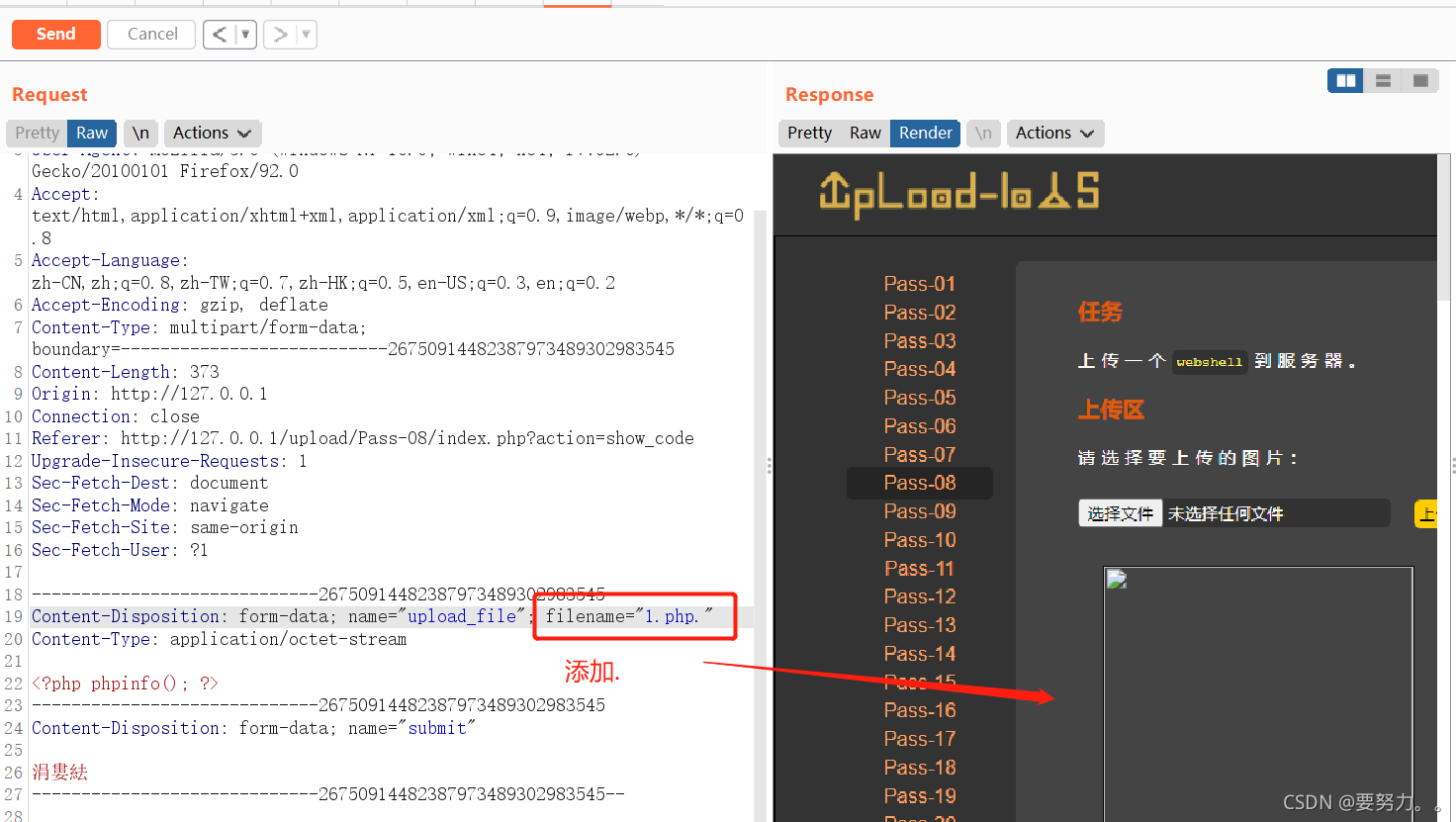The height and width of the screenshot is (822, 1456).
Task: Open Pass-03 in the sidebar
Action: point(920,341)
